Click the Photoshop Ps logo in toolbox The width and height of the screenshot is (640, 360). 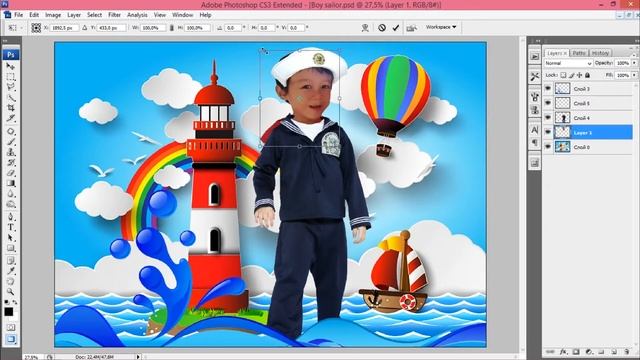pos(11,54)
